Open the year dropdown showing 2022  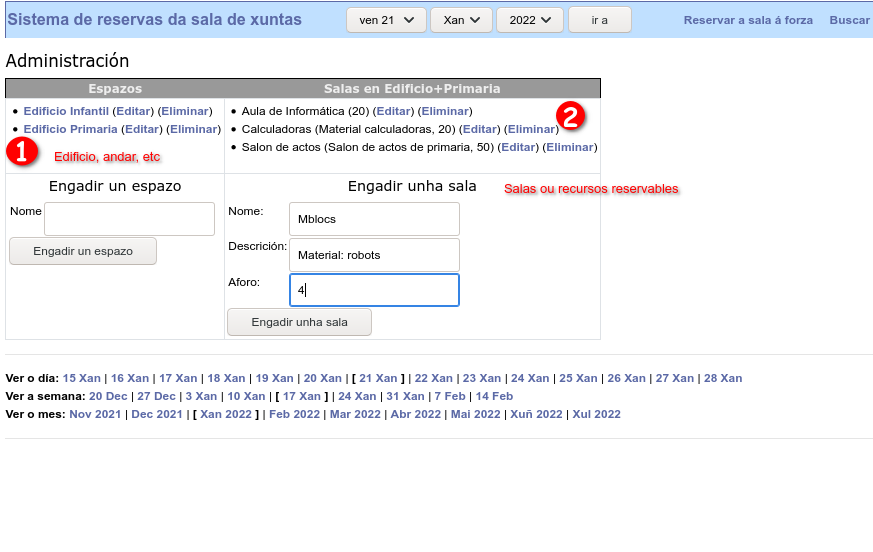(x=530, y=20)
